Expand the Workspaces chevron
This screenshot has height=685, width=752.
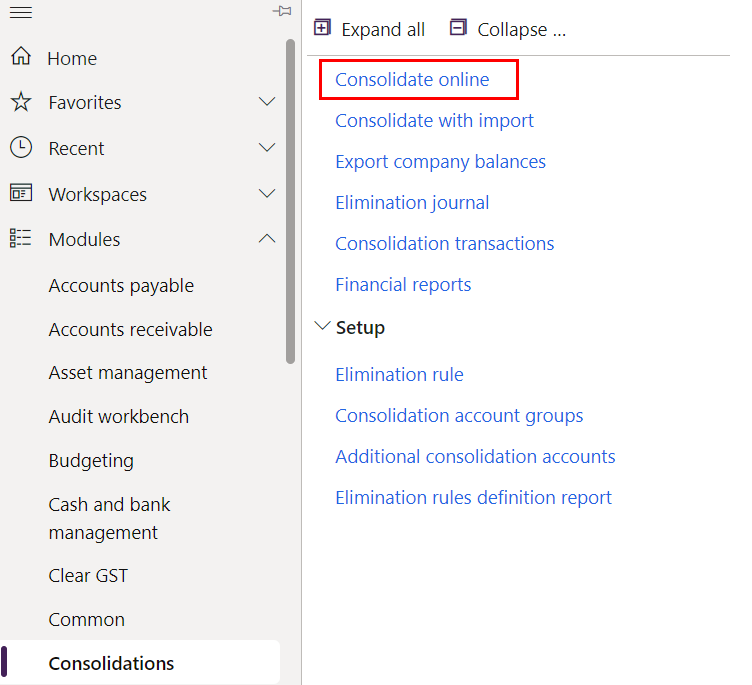tap(267, 193)
